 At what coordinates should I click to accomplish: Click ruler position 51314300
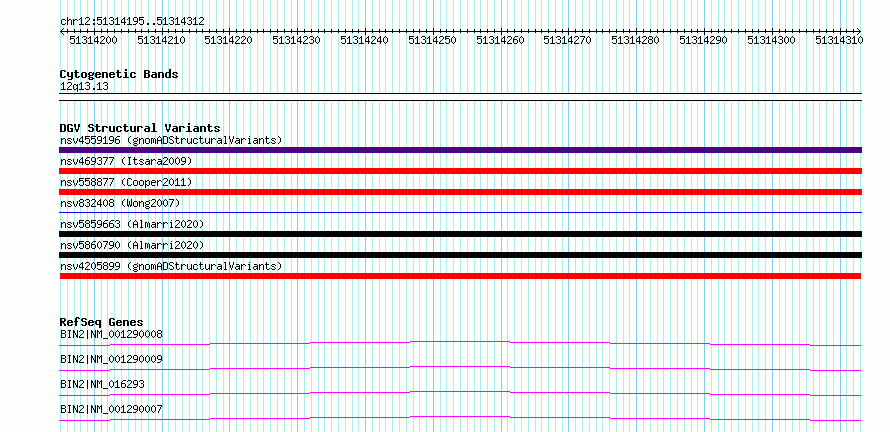point(771,40)
